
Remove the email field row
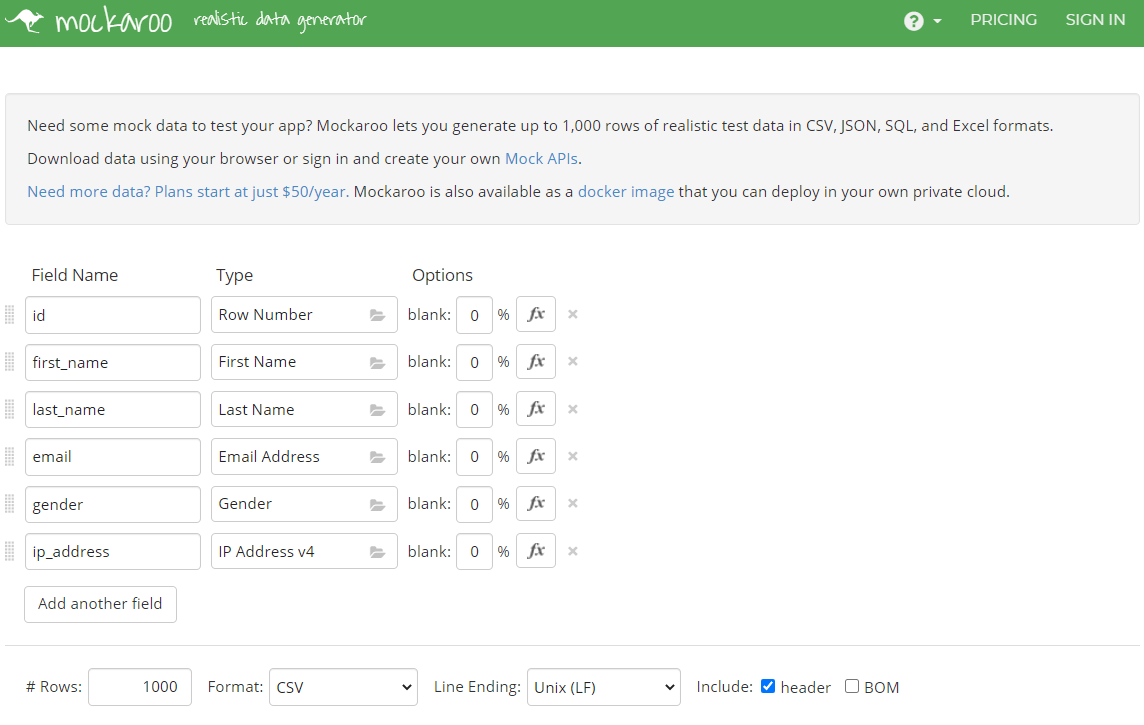click(573, 457)
